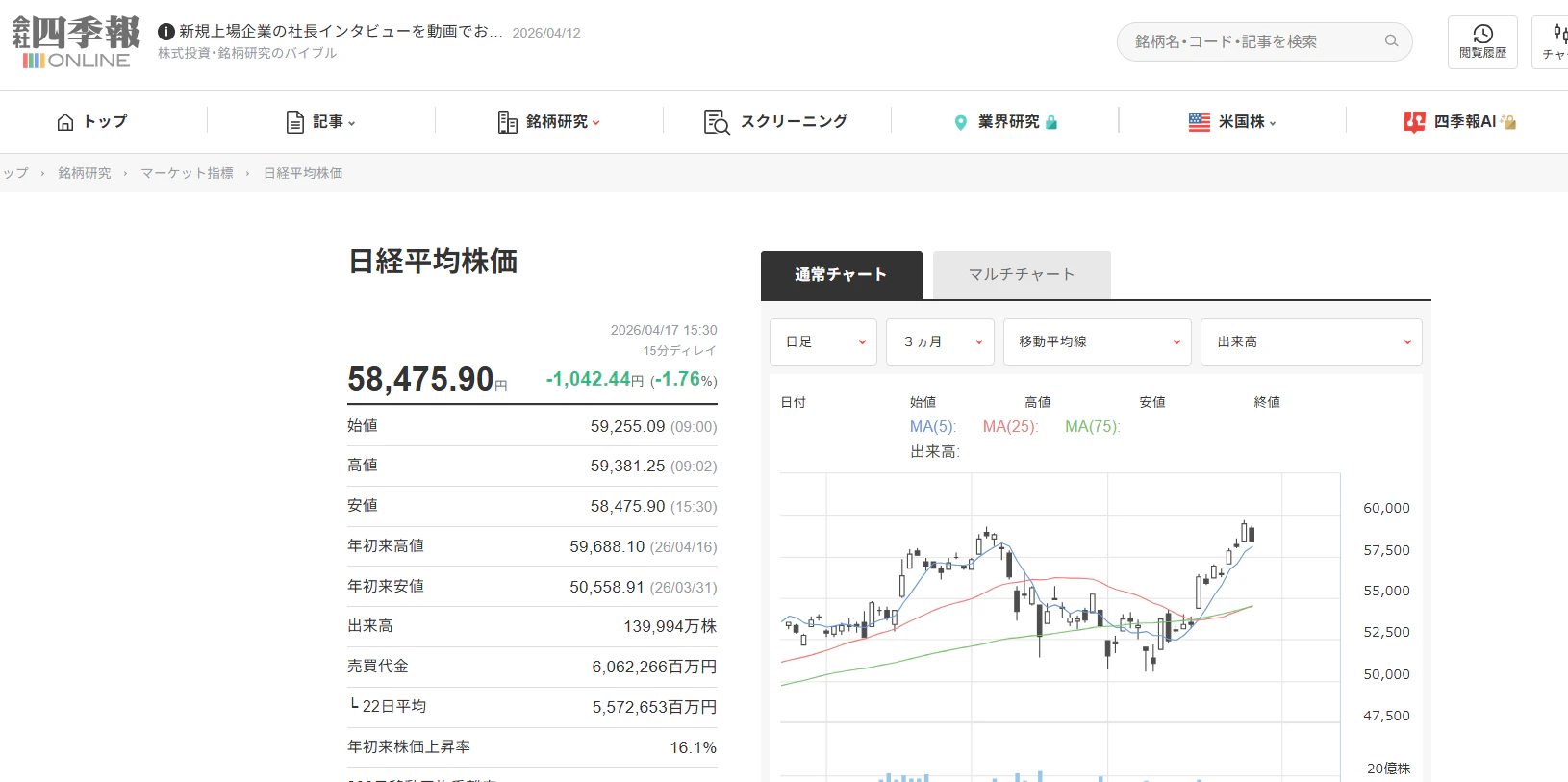Viewport: 1568px width, 782px height.
Task: Click the search magnifier icon
Action: [x=1391, y=40]
